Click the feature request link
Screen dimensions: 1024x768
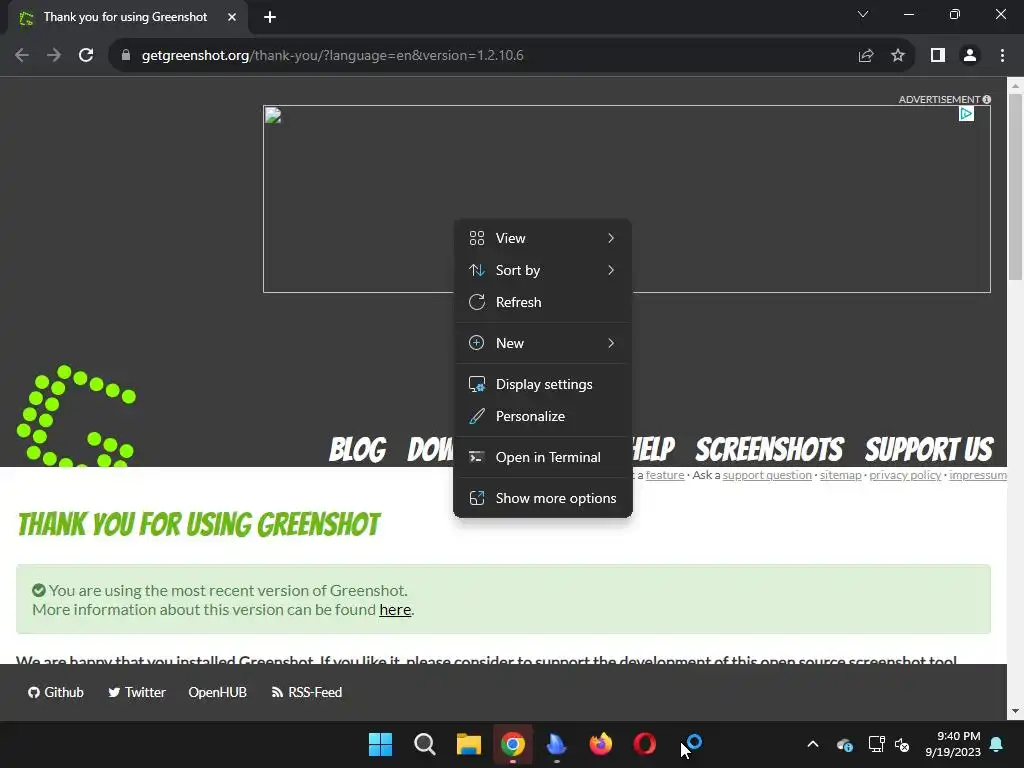point(665,475)
